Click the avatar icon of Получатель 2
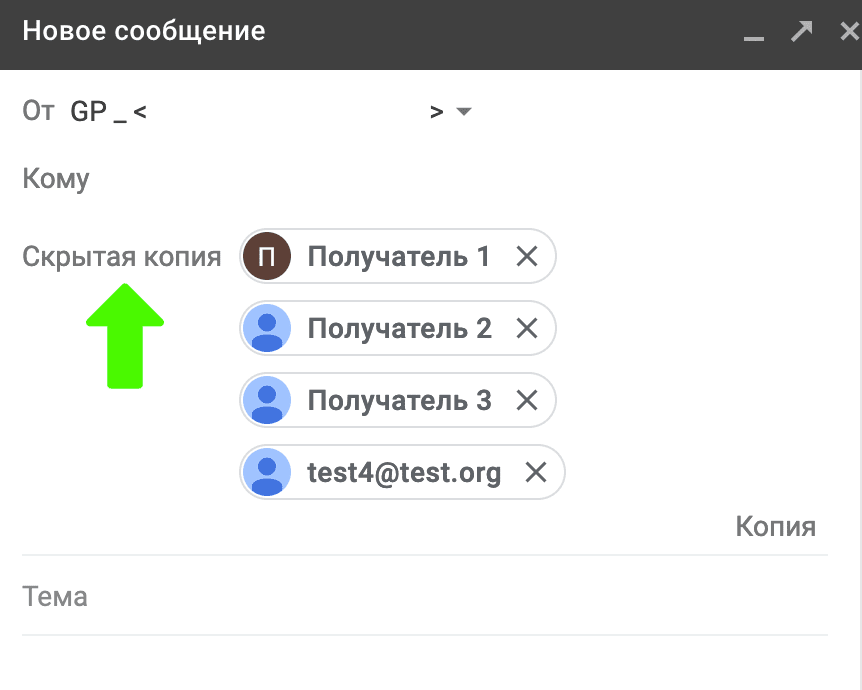 coord(266,328)
